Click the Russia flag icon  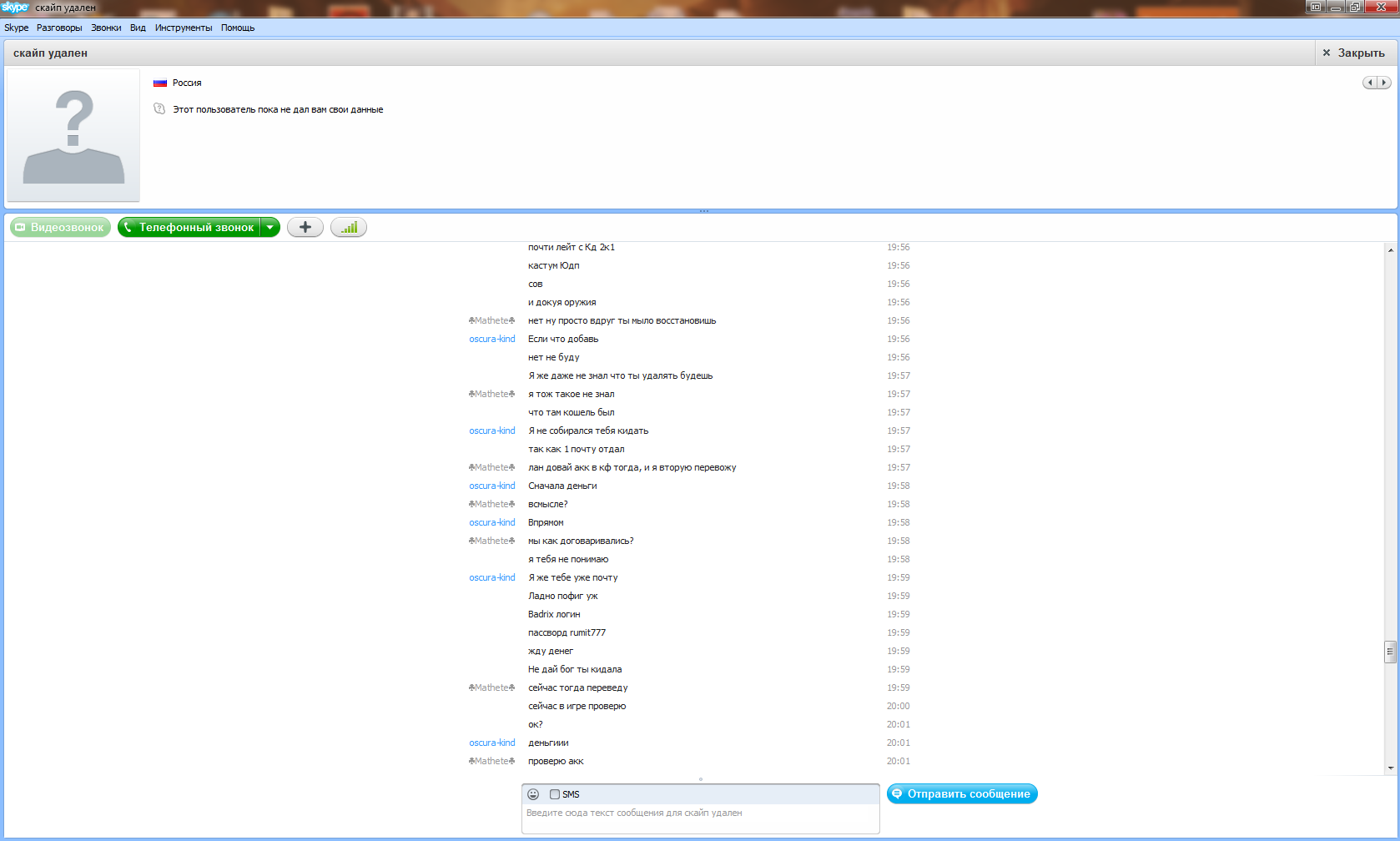tap(160, 83)
